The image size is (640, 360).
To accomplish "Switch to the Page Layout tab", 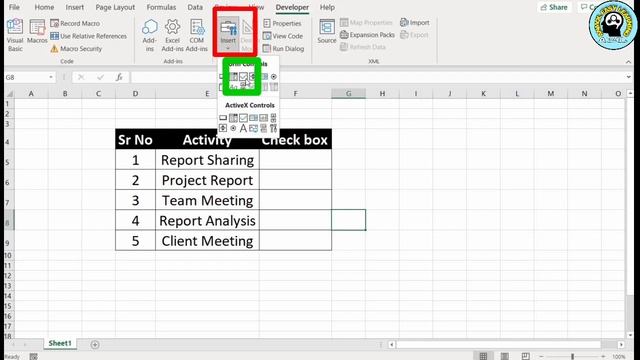I will tap(115, 7).
